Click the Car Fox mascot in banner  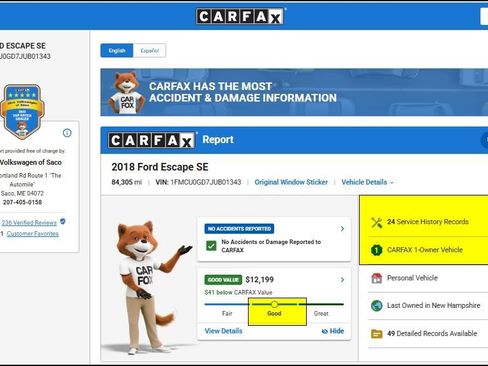pos(127,92)
